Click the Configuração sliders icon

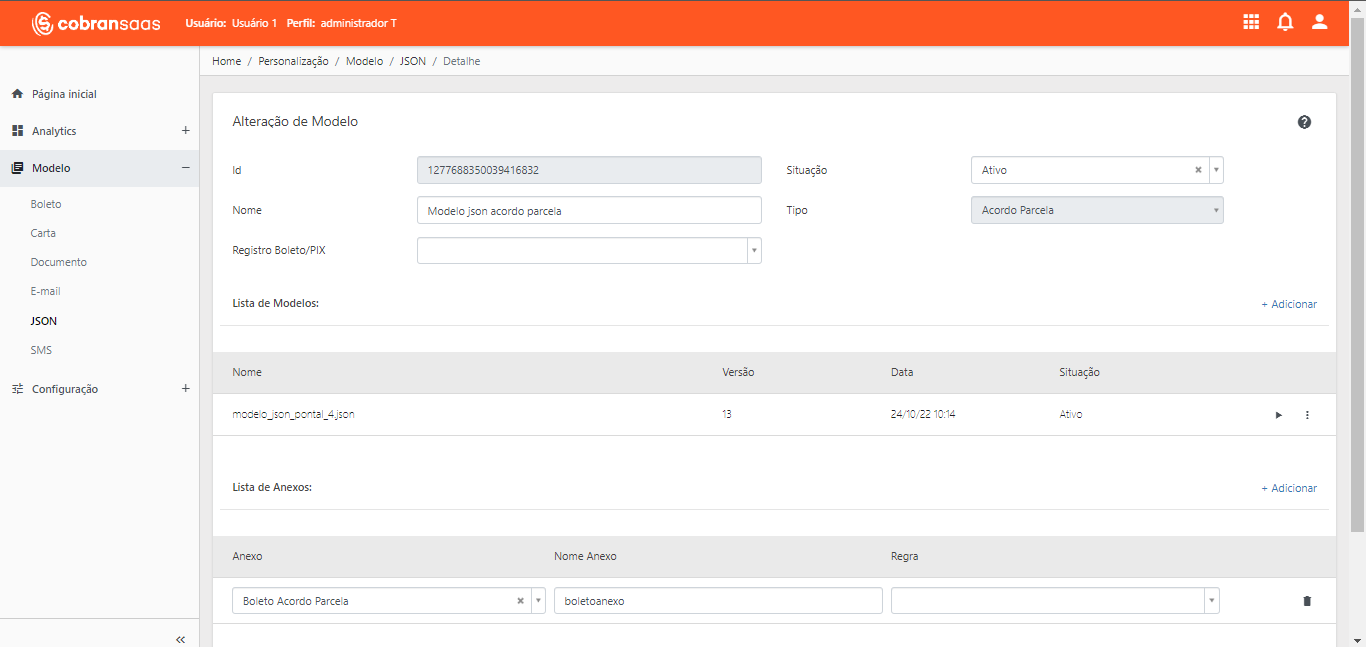[x=17, y=389]
